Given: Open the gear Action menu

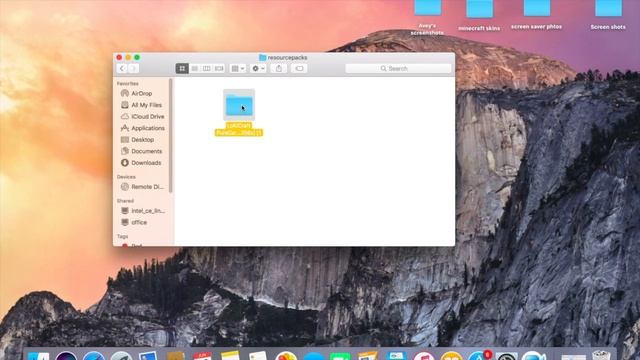Looking at the screenshot, I should (x=258, y=69).
